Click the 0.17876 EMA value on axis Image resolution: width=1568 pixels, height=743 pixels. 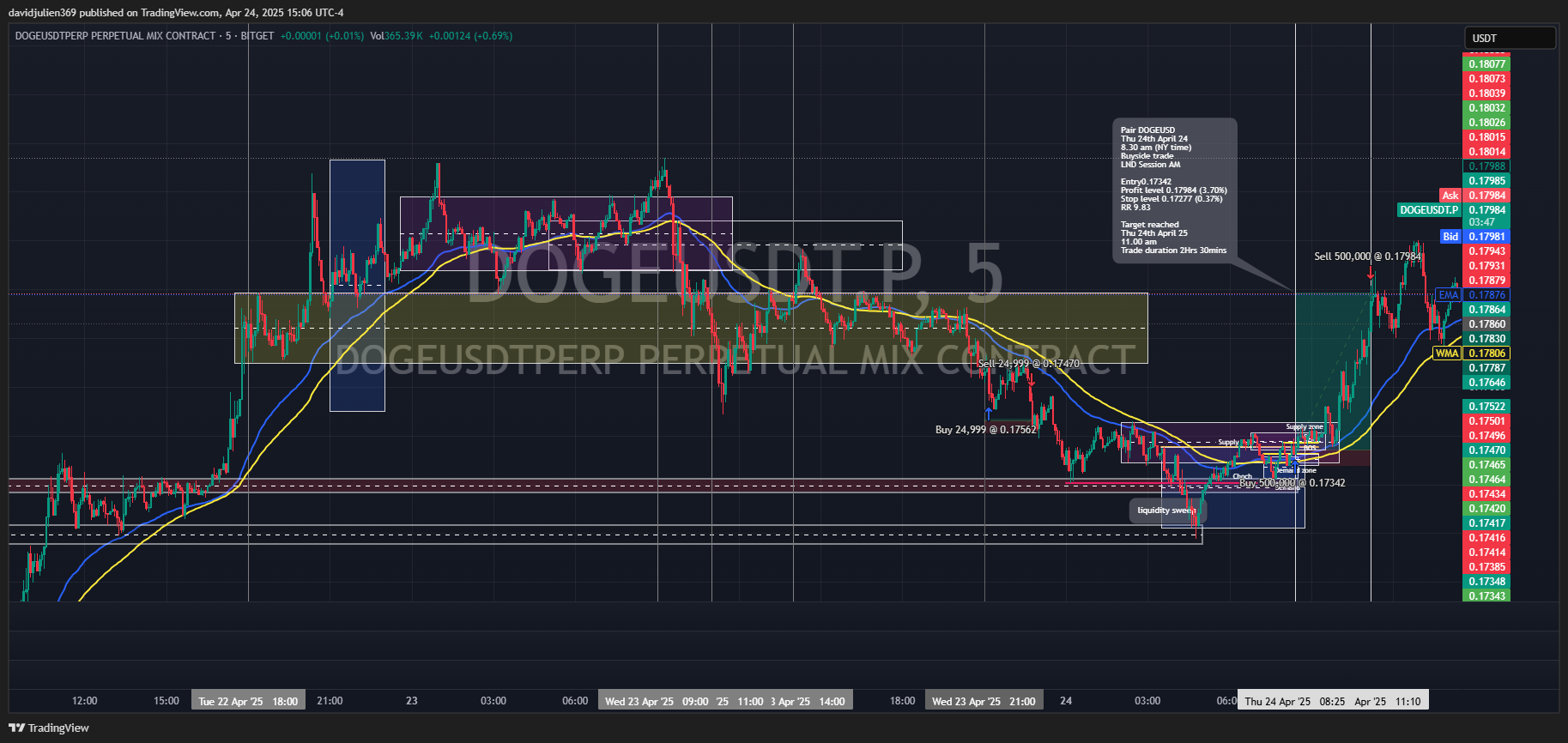[x=1486, y=295]
